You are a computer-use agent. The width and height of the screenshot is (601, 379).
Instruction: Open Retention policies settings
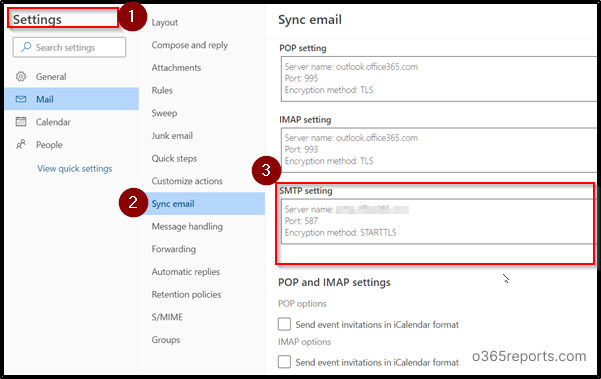(x=186, y=294)
